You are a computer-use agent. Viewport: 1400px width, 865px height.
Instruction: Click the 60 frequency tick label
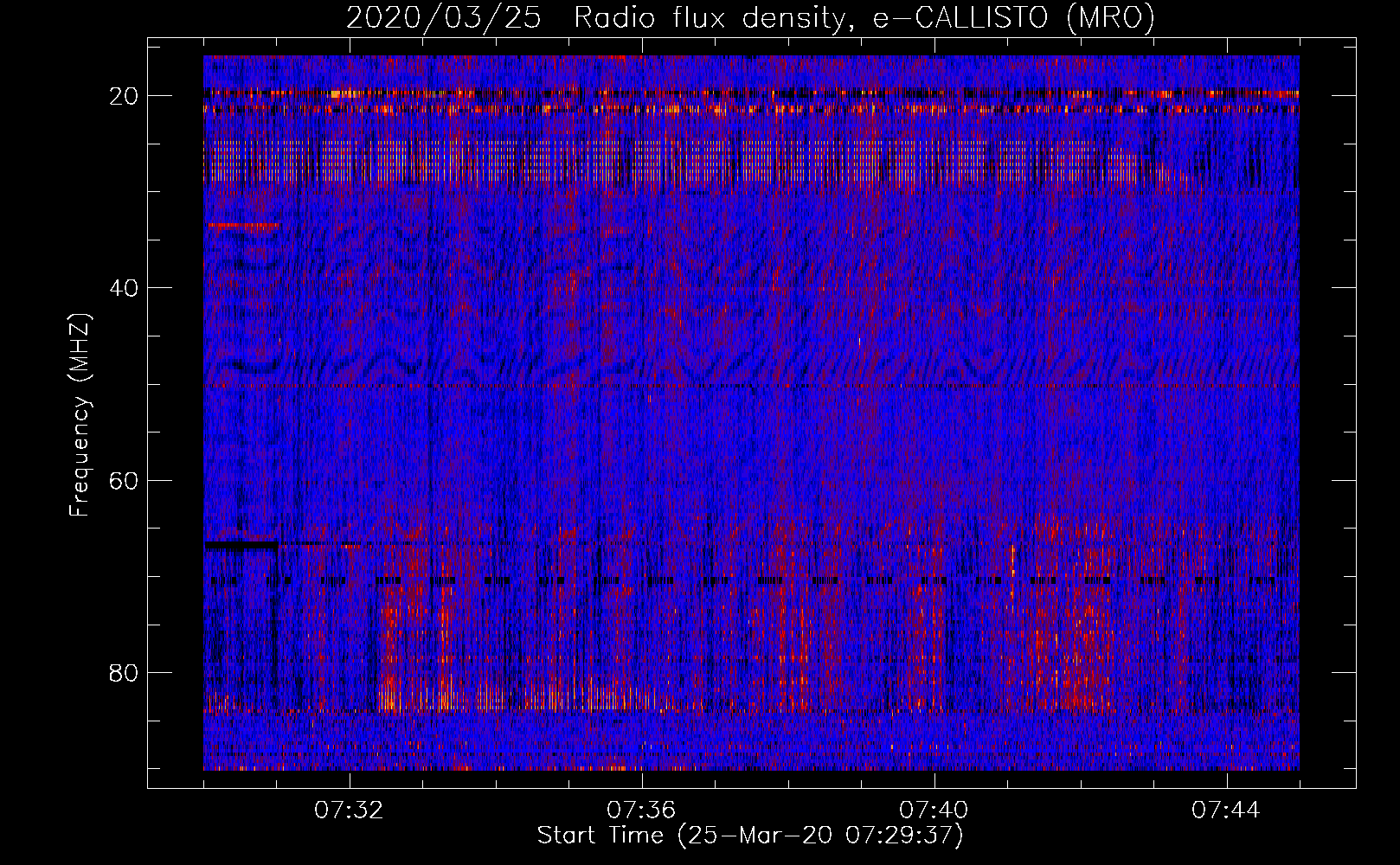124,480
